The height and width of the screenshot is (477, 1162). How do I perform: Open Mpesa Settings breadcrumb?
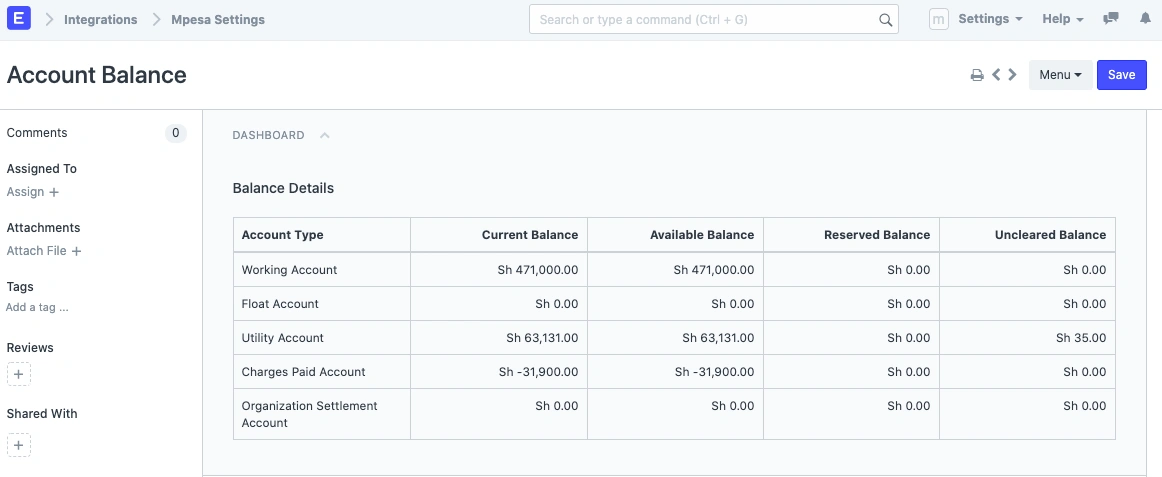tap(218, 20)
